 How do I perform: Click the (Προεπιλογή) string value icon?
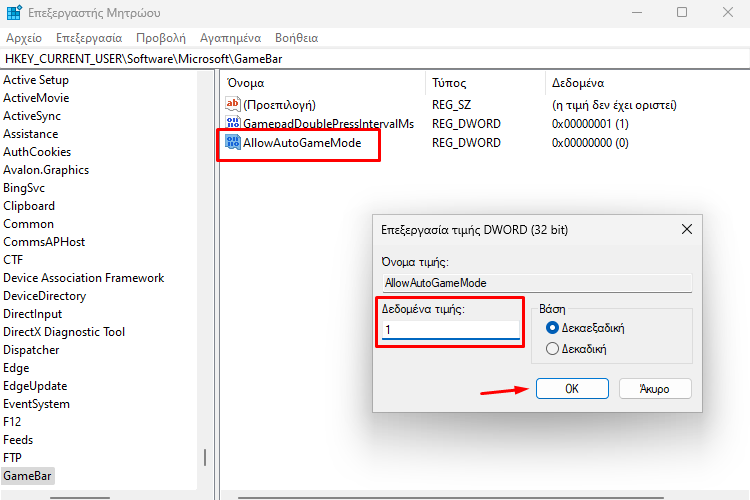pyautogui.click(x=232, y=104)
